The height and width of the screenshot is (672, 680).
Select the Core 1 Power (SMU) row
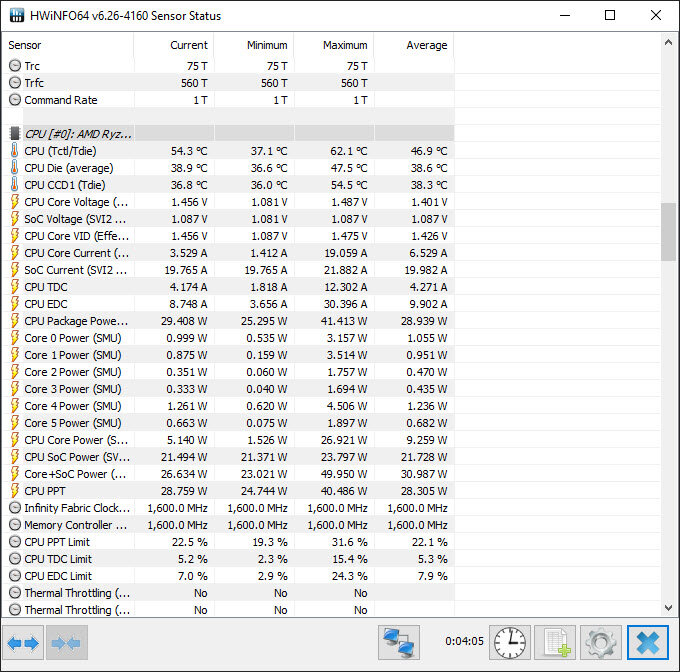(229, 355)
